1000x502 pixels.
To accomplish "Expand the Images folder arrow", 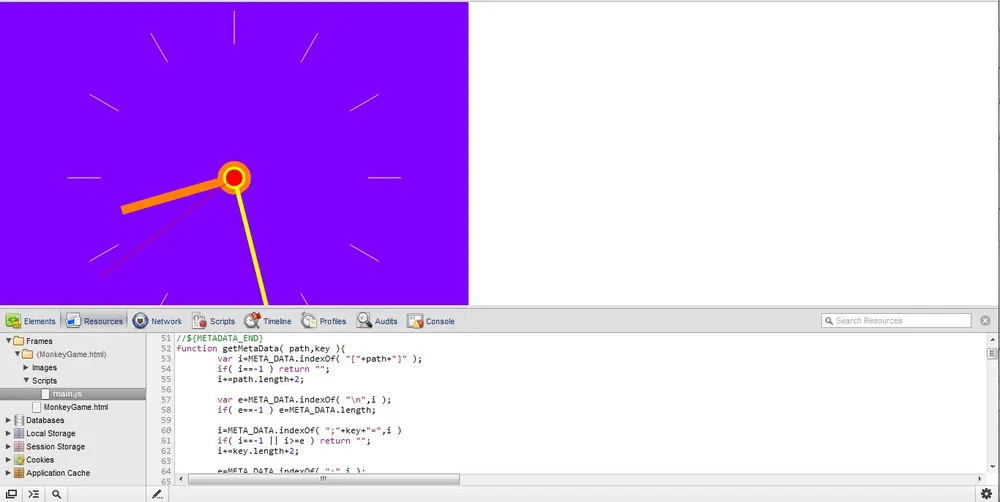I will coord(26,367).
